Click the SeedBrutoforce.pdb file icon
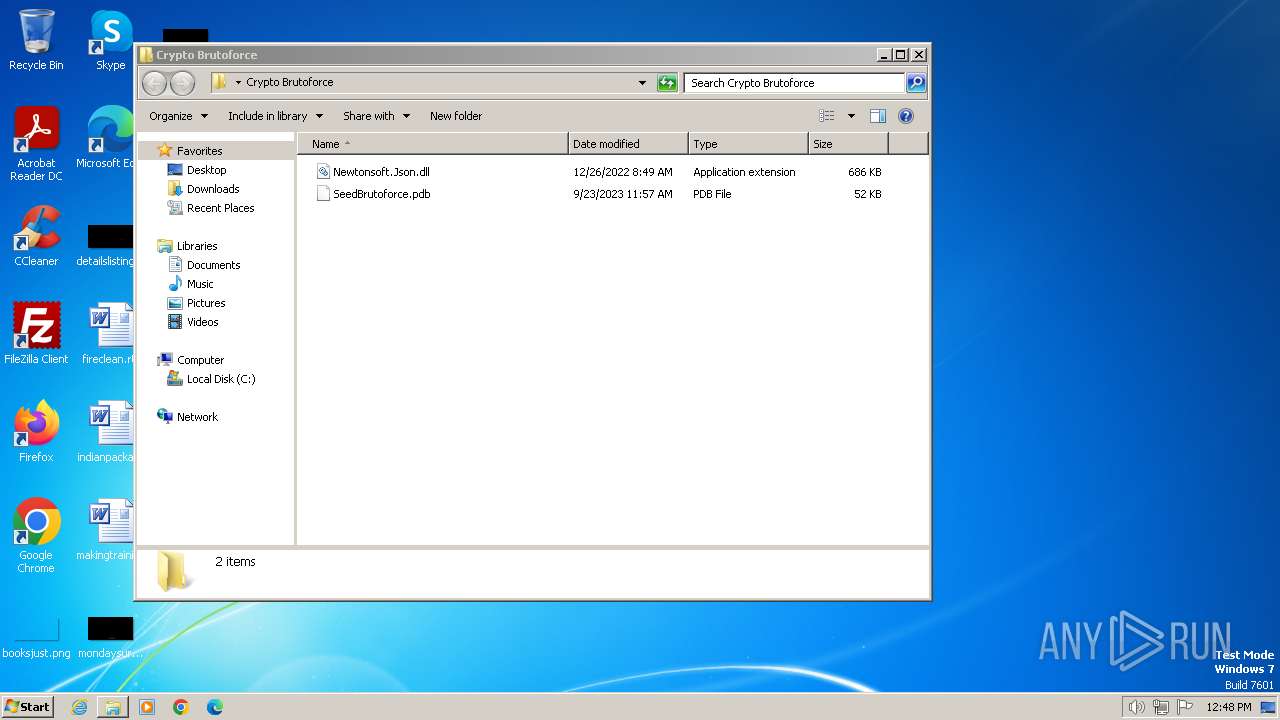Screen dimensions: 1280x720 323,194
